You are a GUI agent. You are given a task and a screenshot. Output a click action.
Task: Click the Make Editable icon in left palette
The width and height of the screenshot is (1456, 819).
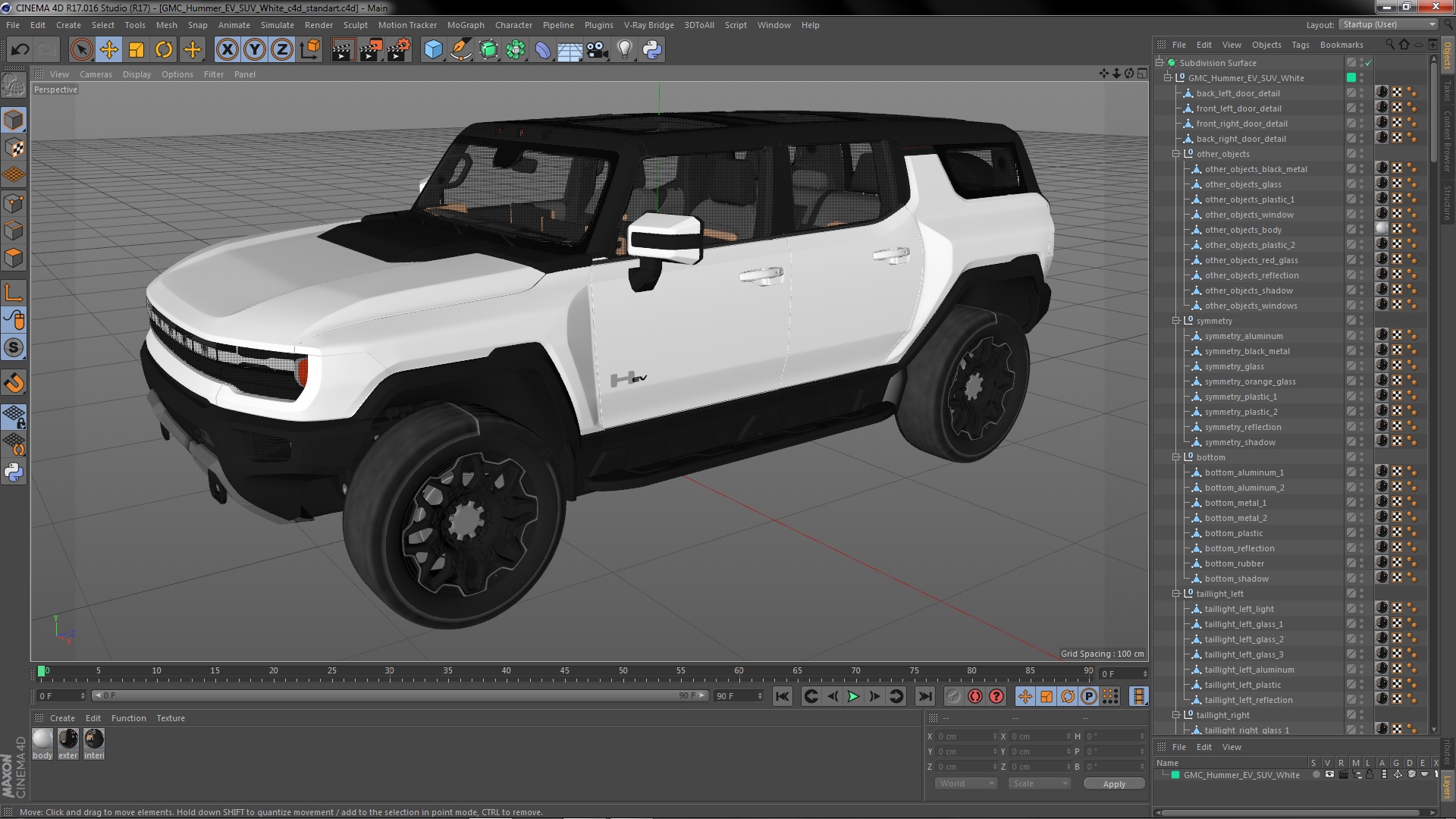14,85
